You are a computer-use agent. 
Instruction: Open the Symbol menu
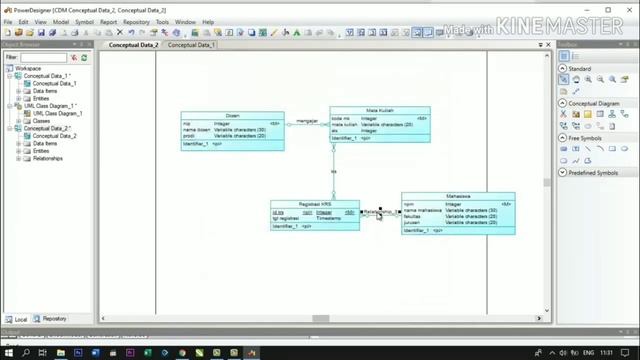pyautogui.click(x=84, y=22)
